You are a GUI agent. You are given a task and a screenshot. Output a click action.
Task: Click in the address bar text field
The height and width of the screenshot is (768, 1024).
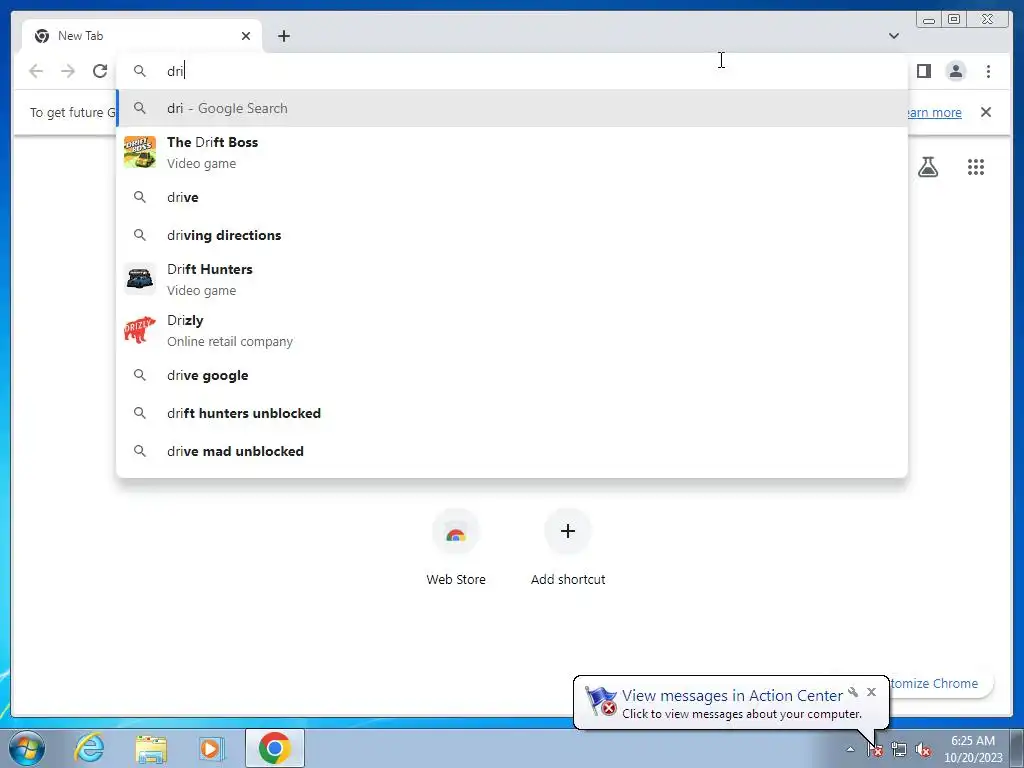coord(512,71)
